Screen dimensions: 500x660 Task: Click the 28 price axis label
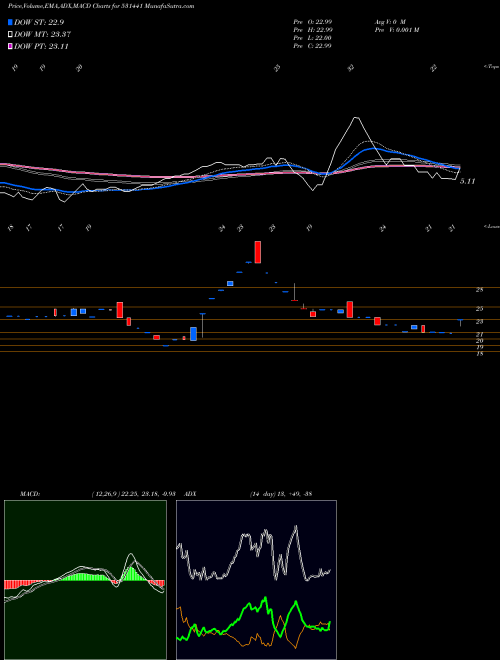479,290
